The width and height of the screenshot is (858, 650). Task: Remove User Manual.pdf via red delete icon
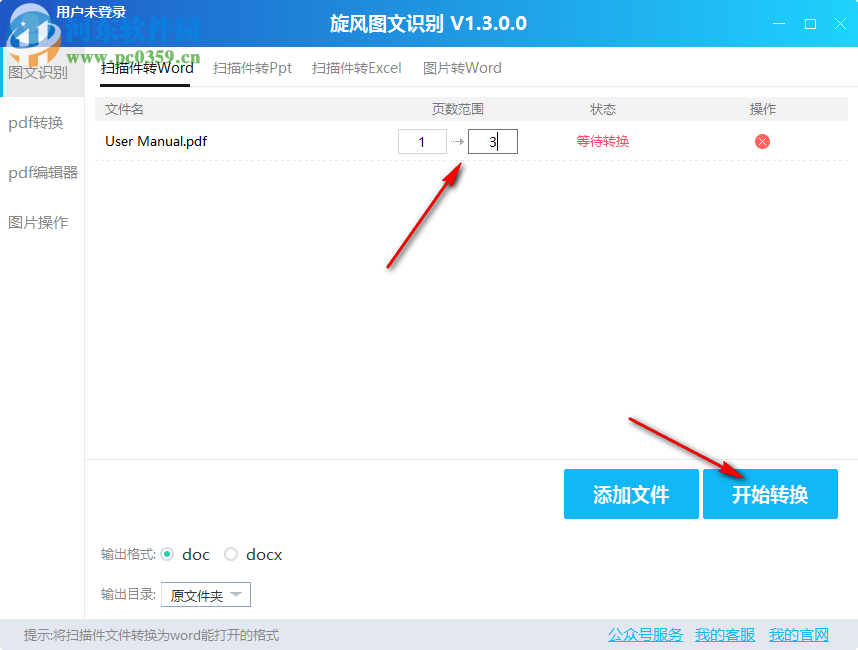(762, 141)
